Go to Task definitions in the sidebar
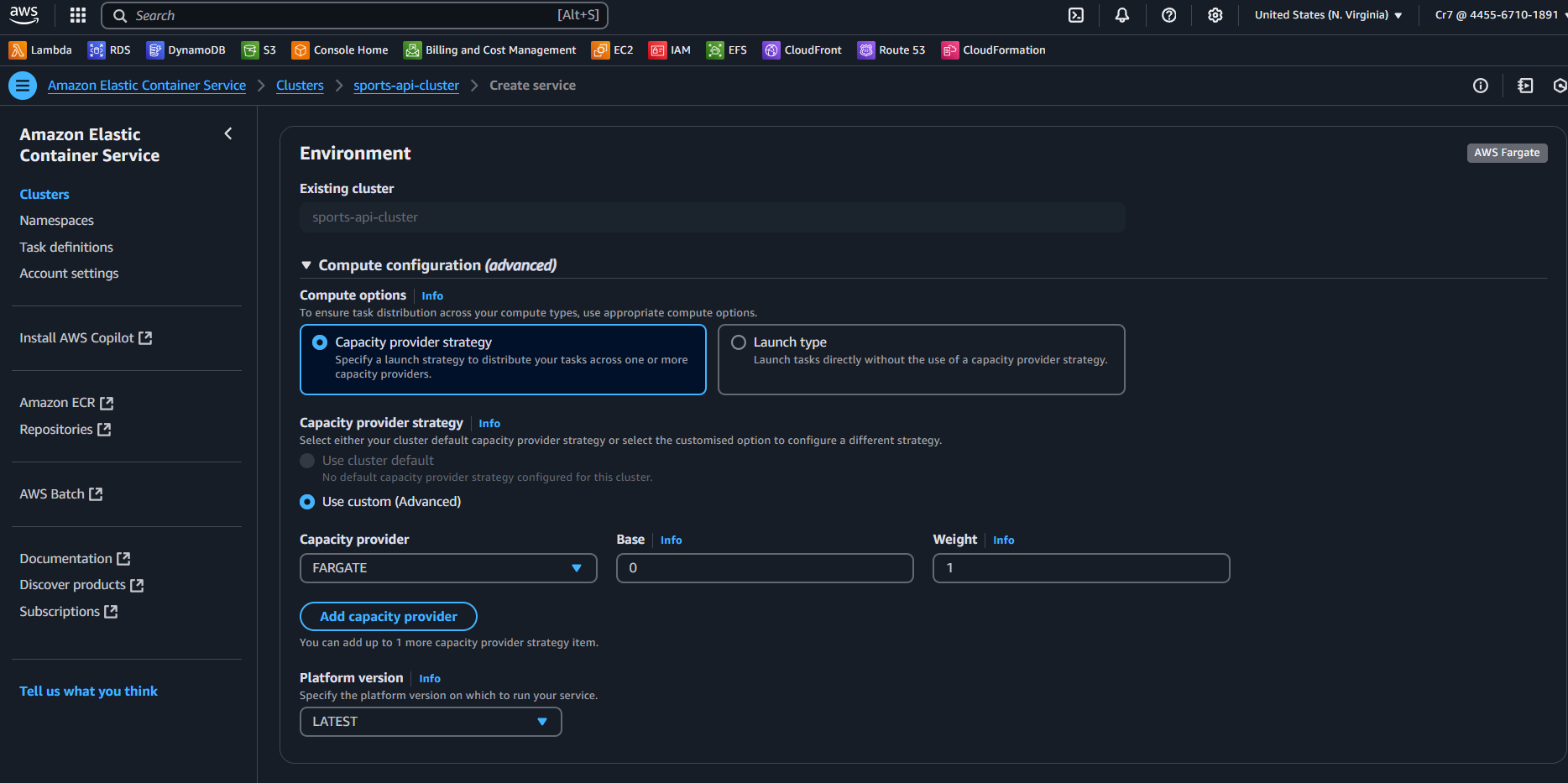1568x783 pixels. tap(66, 247)
